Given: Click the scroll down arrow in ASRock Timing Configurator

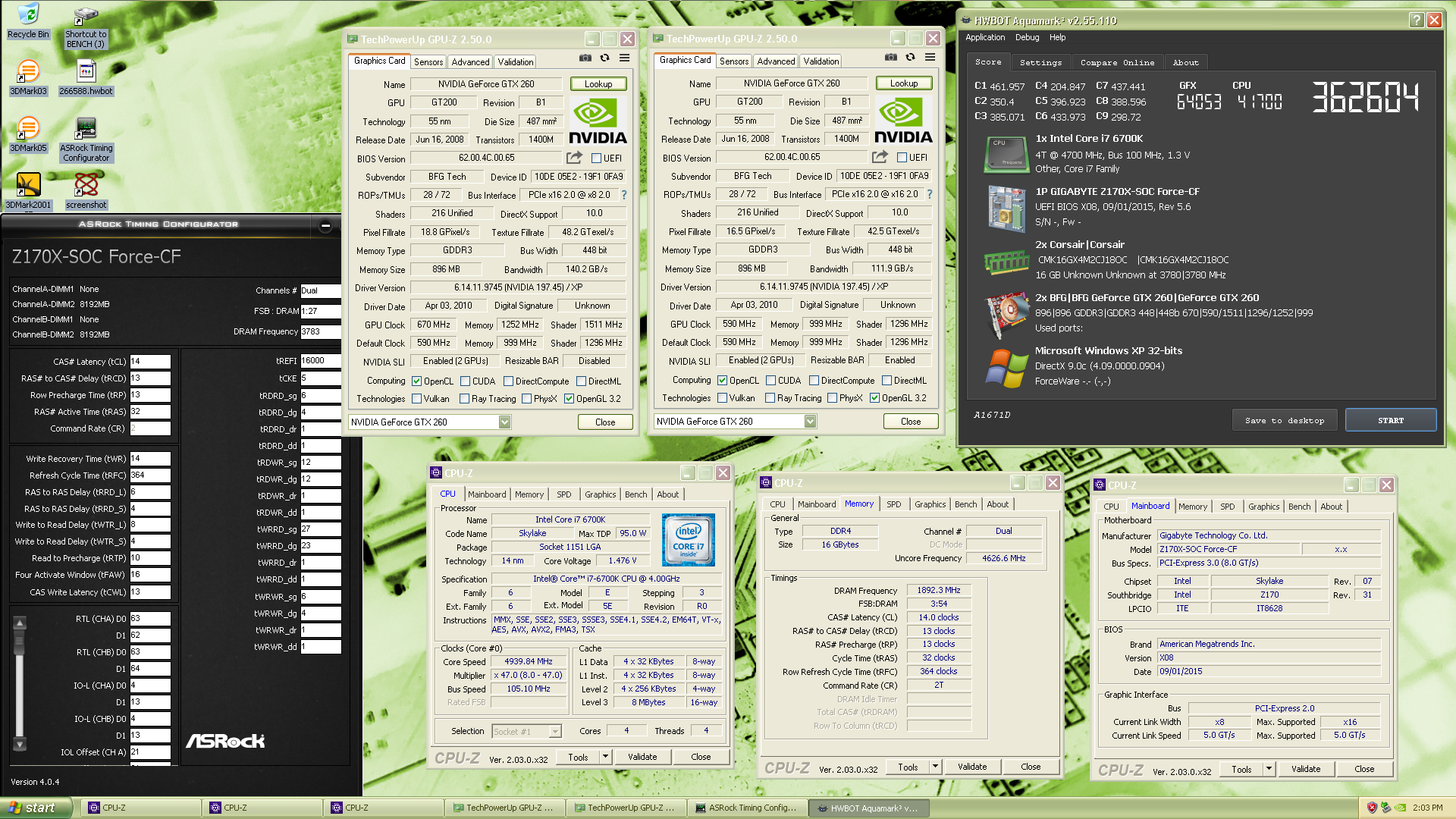Looking at the screenshot, I should 20,745.
